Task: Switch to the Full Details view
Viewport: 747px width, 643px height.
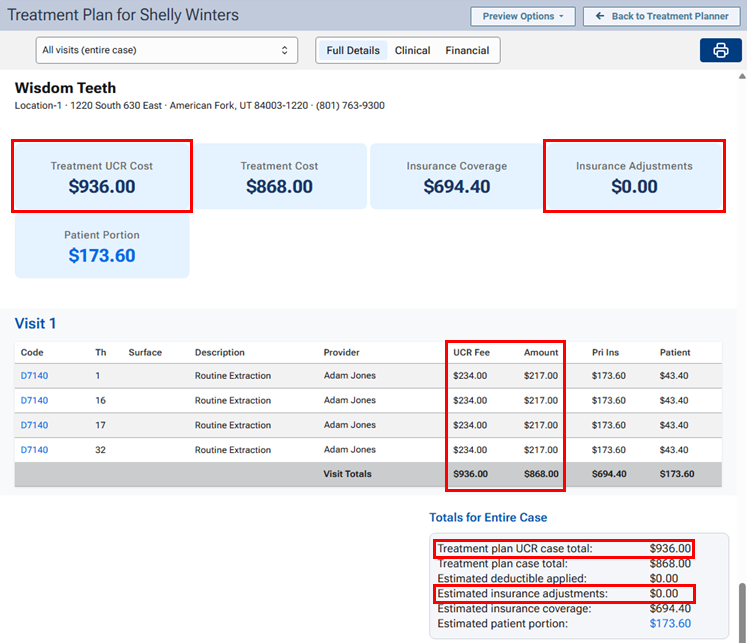Action: pyautogui.click(x=354, y=50)
